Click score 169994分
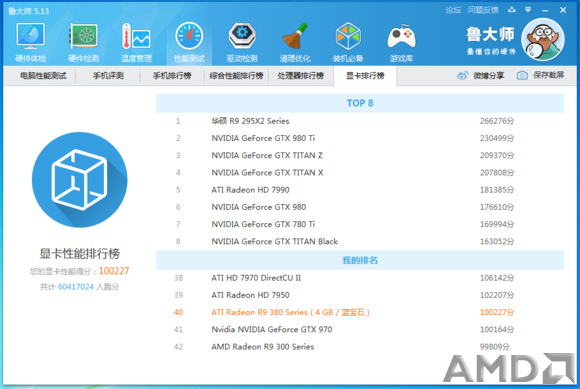The image size is (580, 389). (497, 224)
